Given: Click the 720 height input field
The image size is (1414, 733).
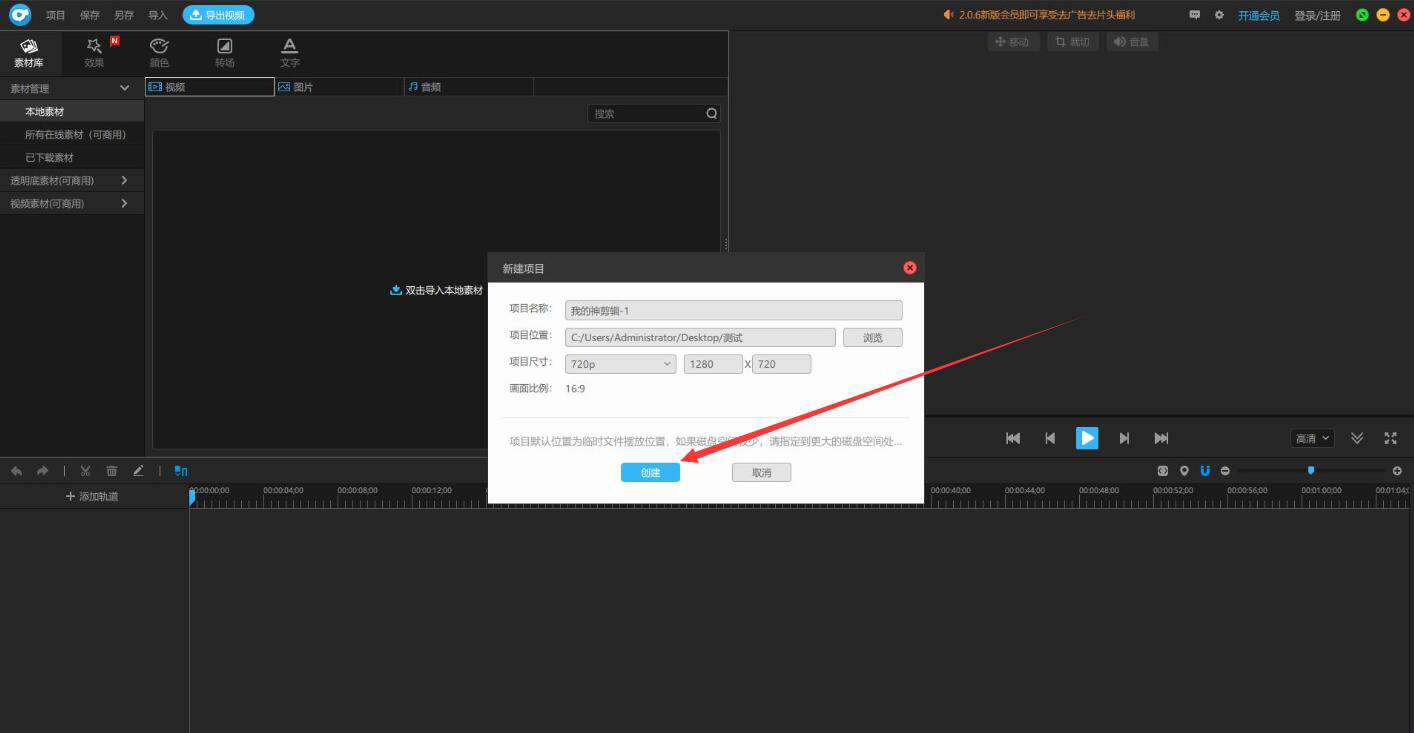Looking at the screenshot, I should 782,364.
